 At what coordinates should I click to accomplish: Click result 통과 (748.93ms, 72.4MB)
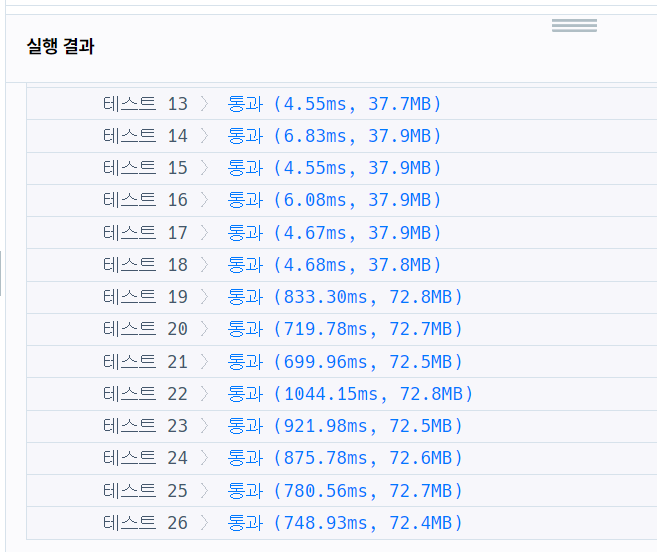pos(345,523)
